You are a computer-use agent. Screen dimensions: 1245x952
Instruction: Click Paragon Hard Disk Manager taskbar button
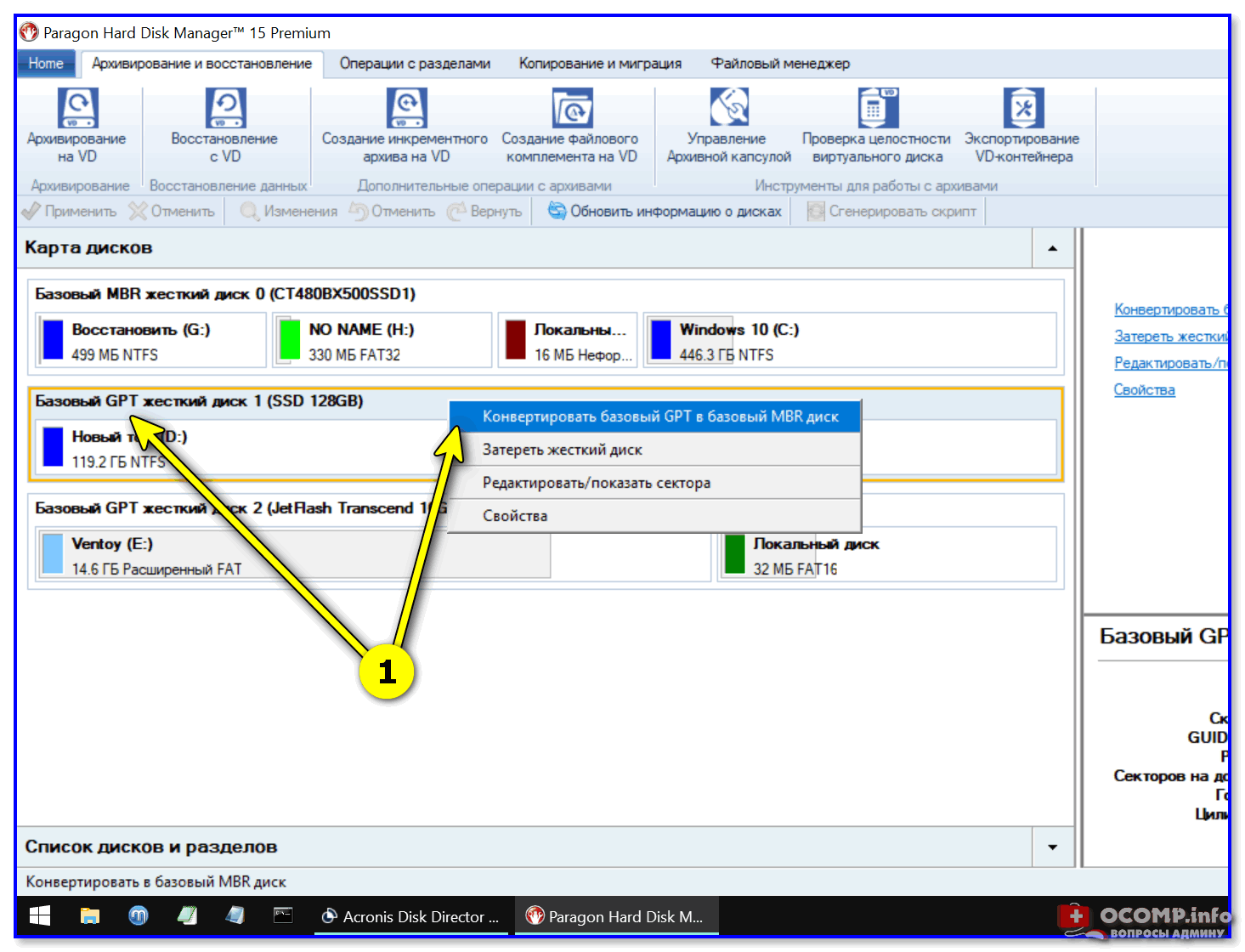(616, 916)
